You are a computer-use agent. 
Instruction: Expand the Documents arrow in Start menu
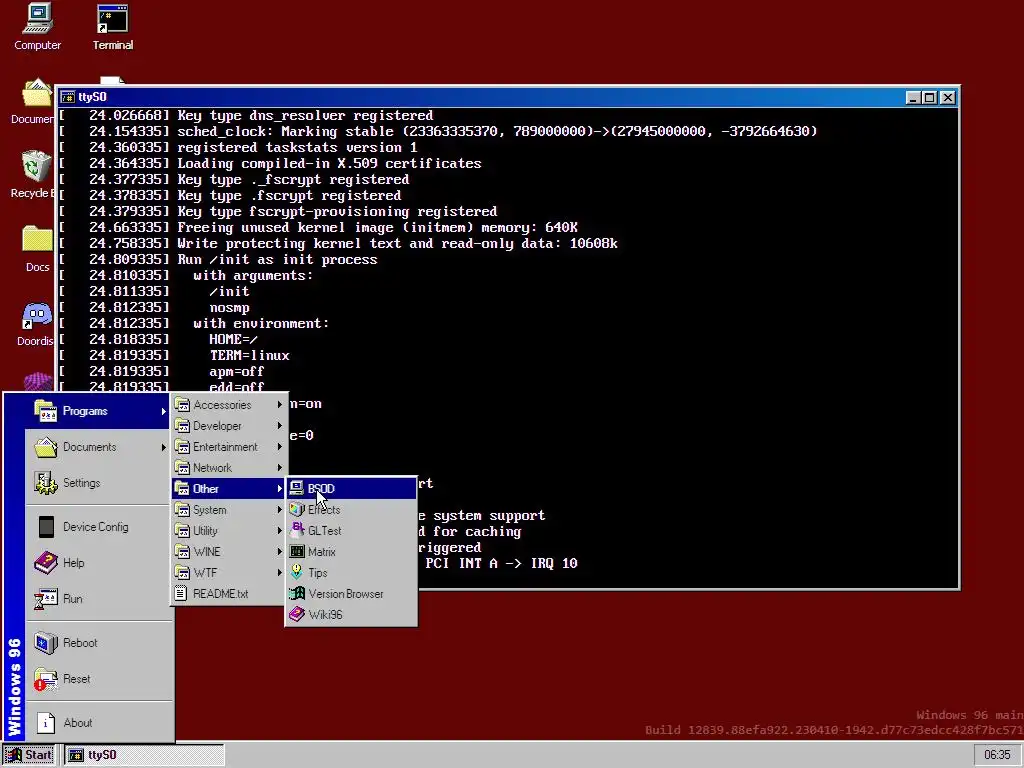tap(163, 447)
